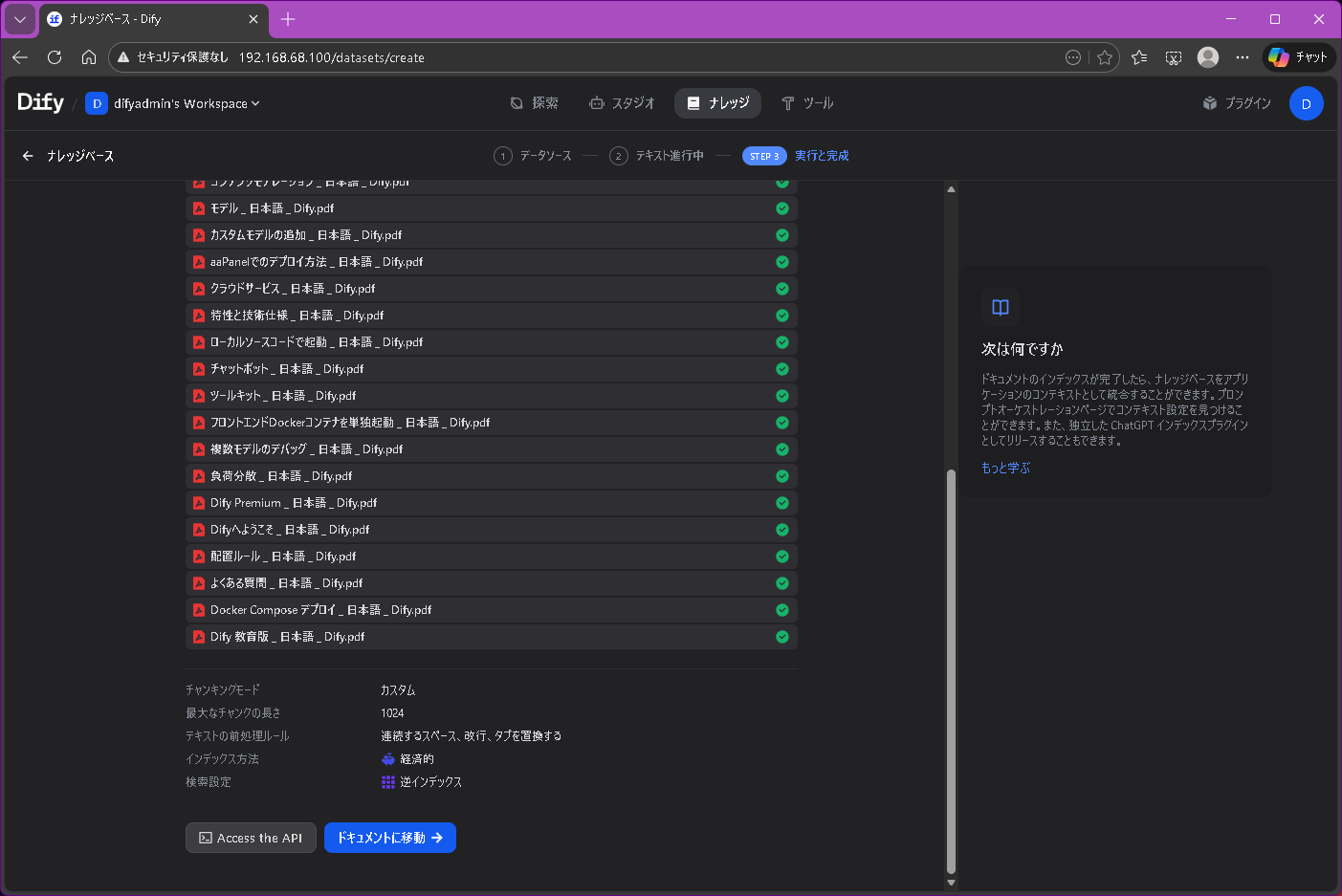Click the scrollbar up arrow
The width and height of the screenshot is (1342, 896).
tap(951, 189)
